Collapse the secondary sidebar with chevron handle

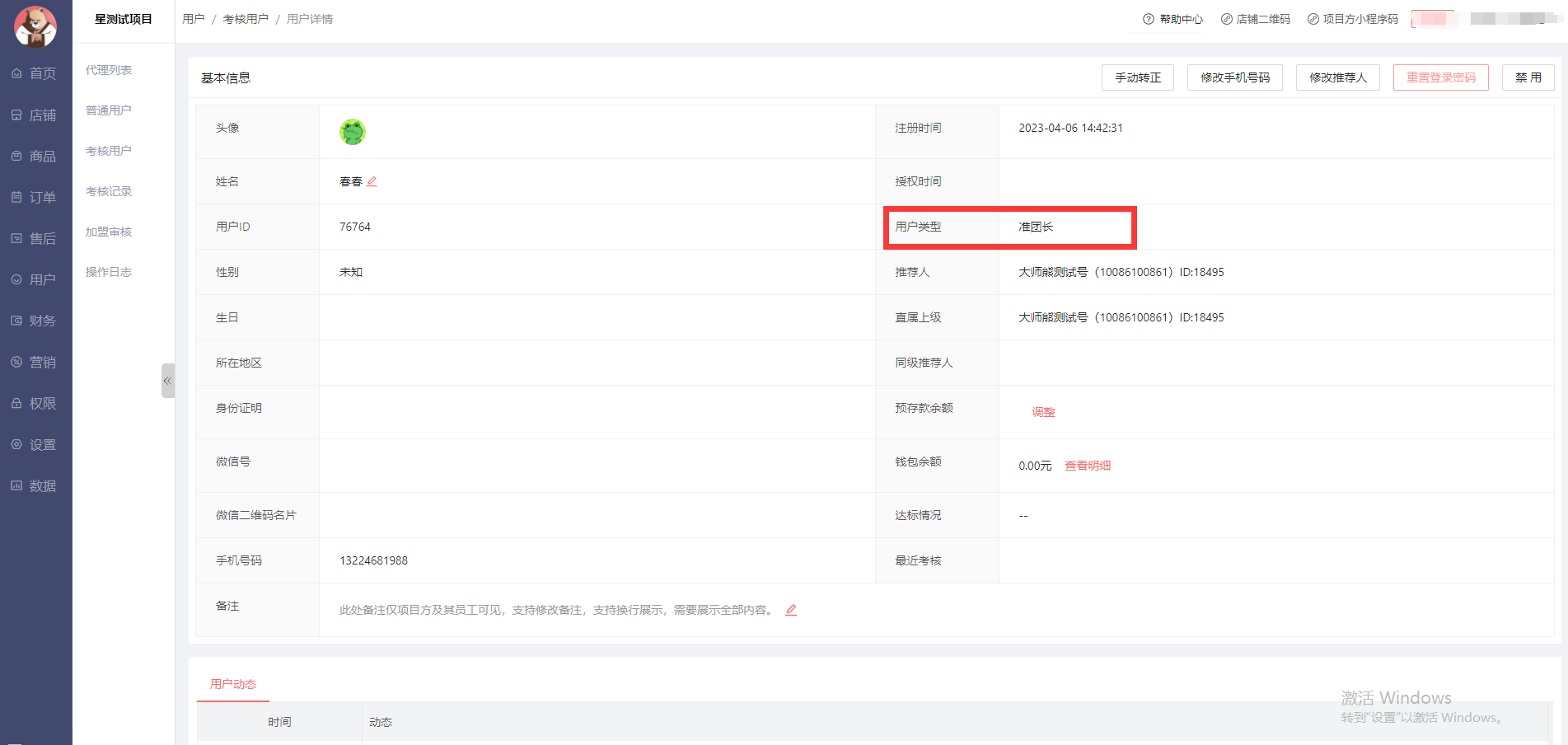tap(167, 381)
